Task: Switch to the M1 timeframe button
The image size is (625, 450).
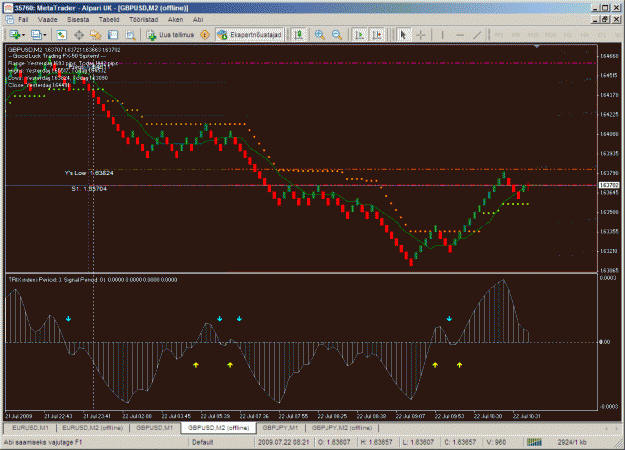Action: pos(499,35)
